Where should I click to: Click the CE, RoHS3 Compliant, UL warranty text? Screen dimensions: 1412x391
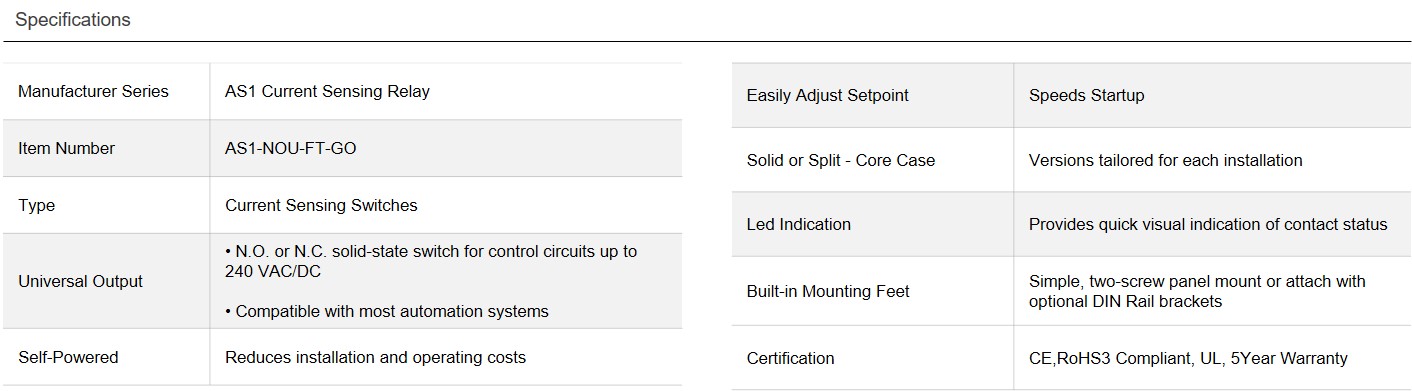[1188, 358]
